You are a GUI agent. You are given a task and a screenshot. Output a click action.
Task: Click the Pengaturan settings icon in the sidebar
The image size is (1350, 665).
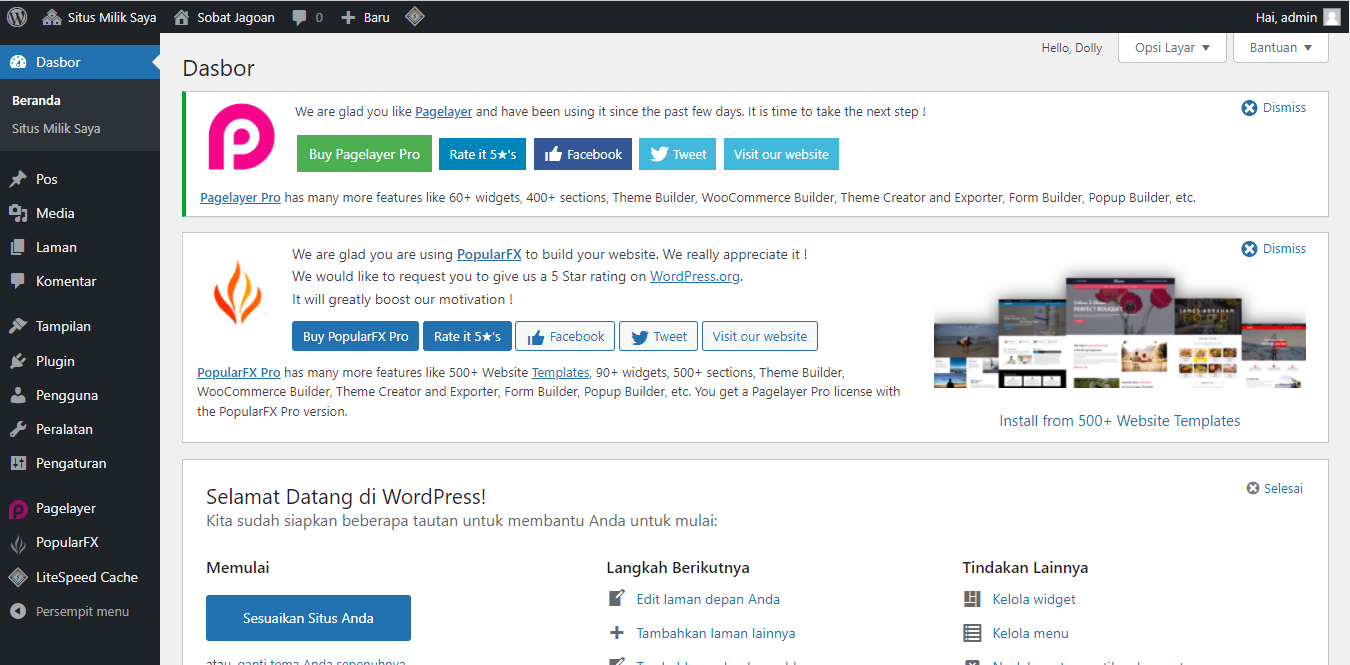18,463
